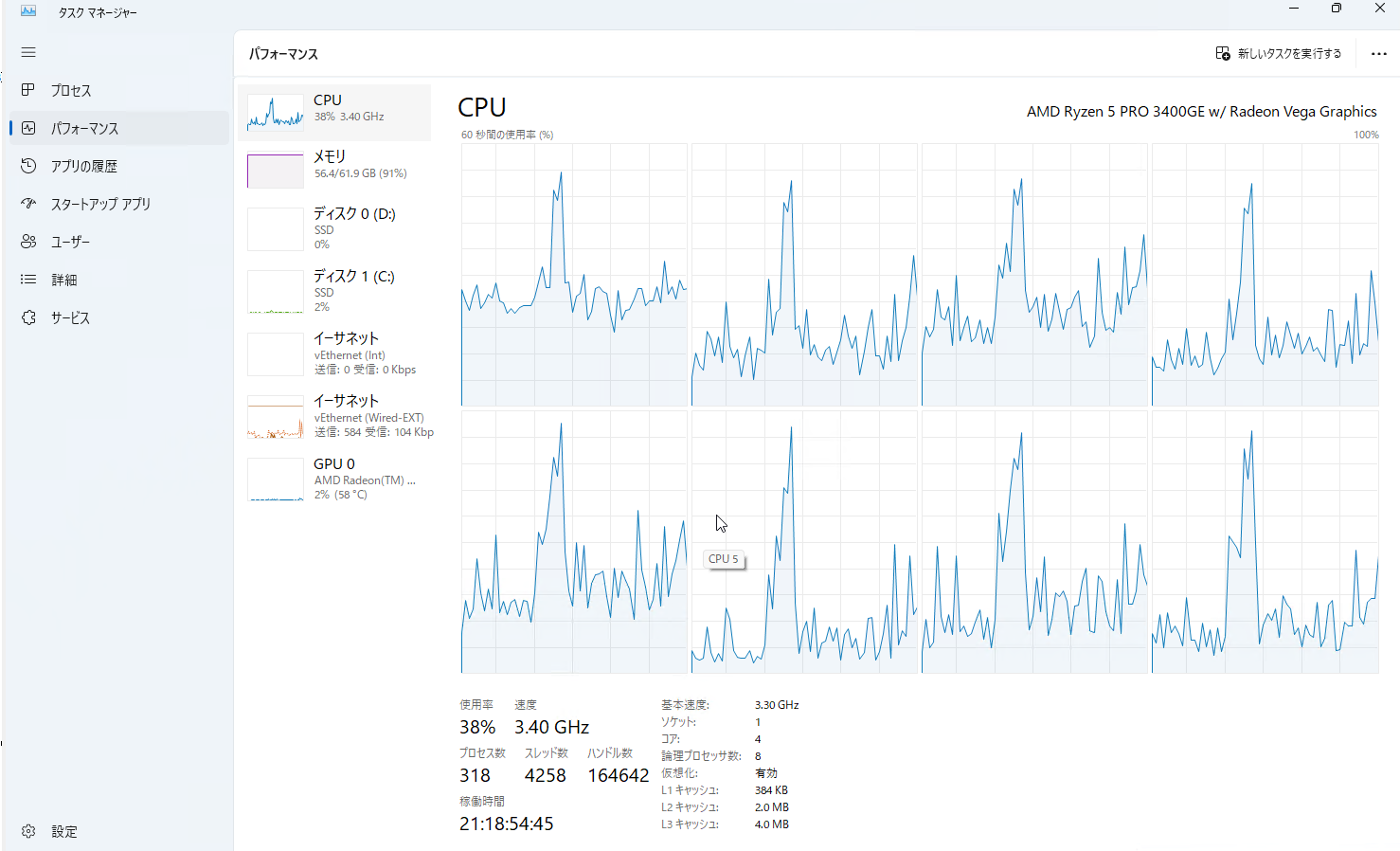Click the L3 キャッシュ 4.0 MB value
The image size is (1400, 851).
[772, 824]
